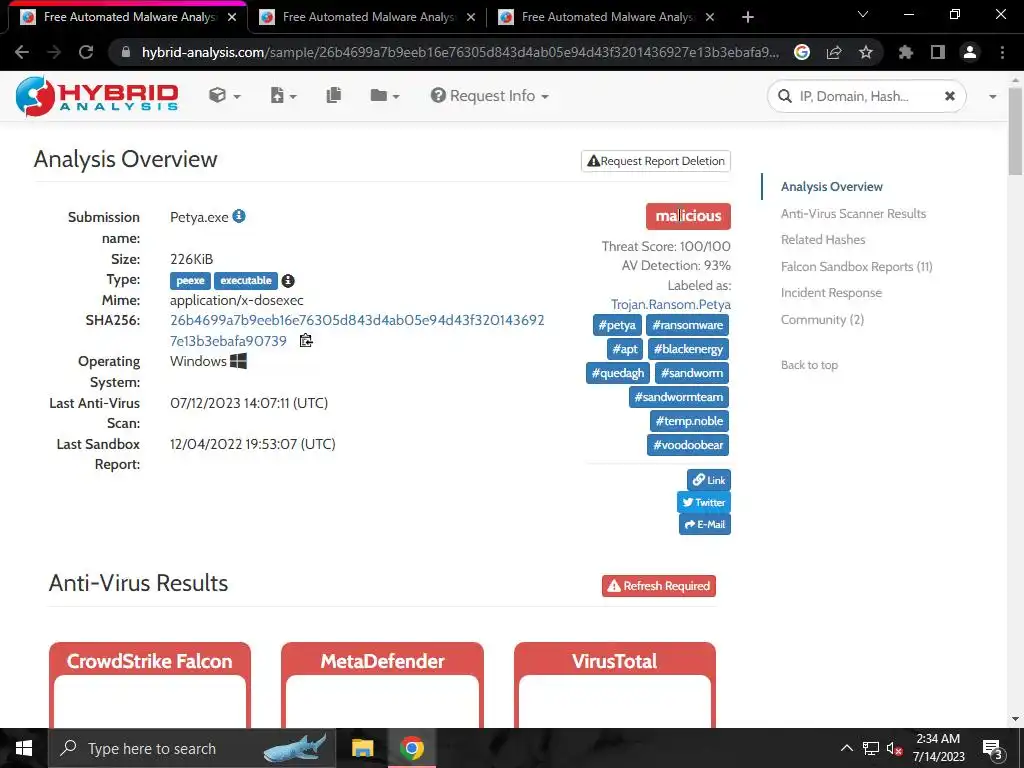Close the first browser tab
This screenshot has height=768, width=1024.
[x=232, y=18]
